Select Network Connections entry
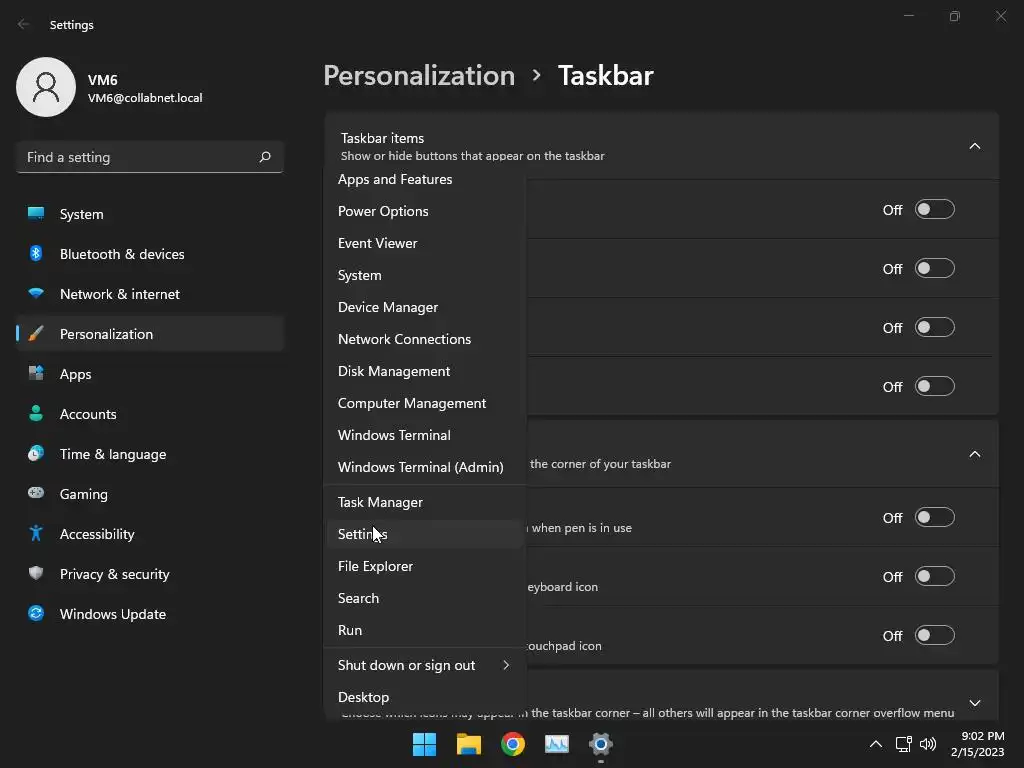The height and width of the screenshot is (768, 1024). (x=424, y=339)
